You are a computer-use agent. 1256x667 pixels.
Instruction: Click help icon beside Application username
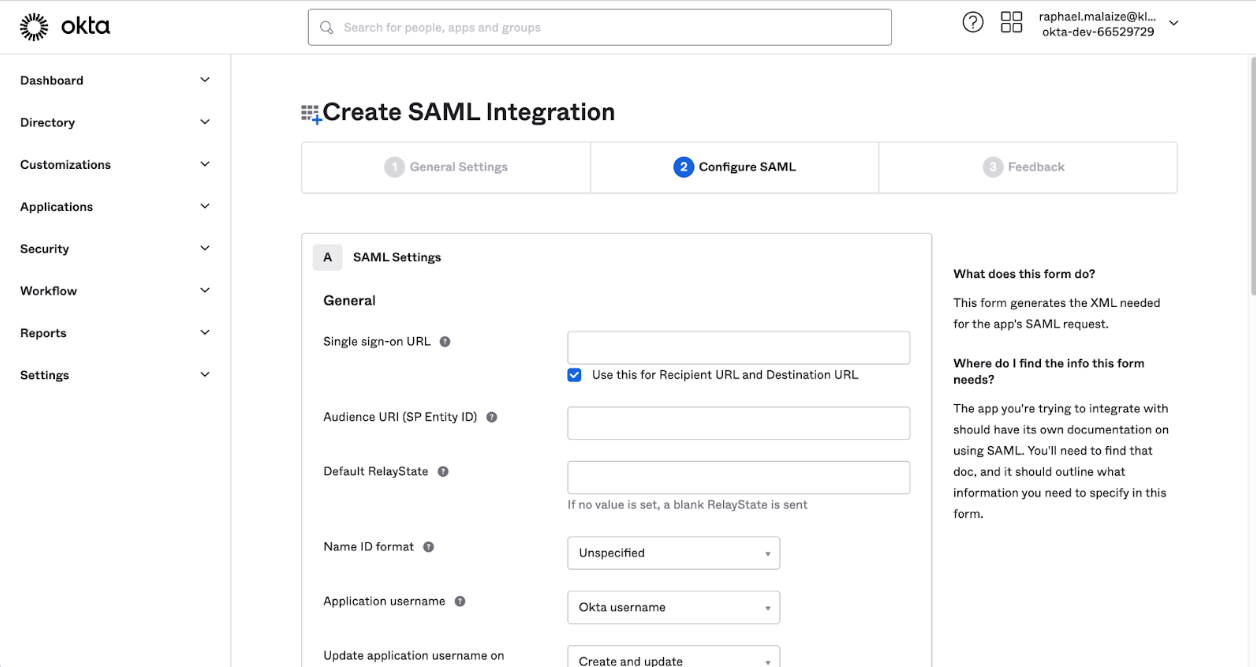point(460,602)
